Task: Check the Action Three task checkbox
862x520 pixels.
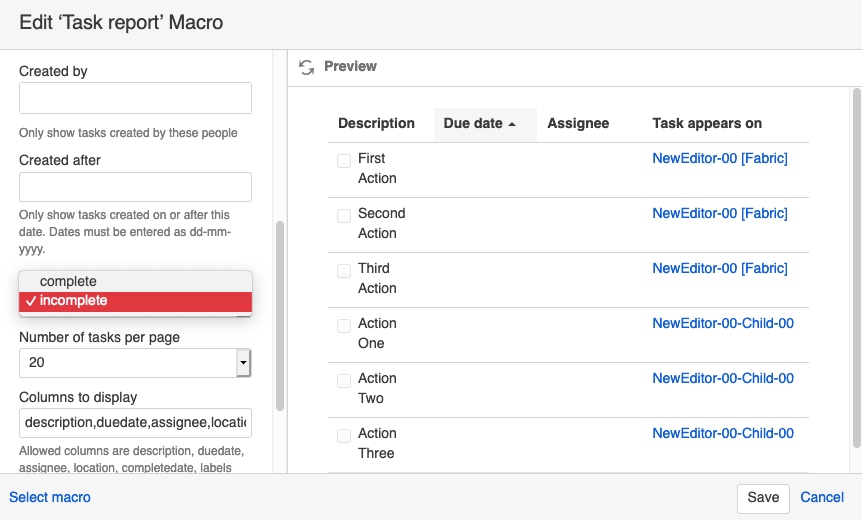Action: pyautogui.click(x=344, y=435)
